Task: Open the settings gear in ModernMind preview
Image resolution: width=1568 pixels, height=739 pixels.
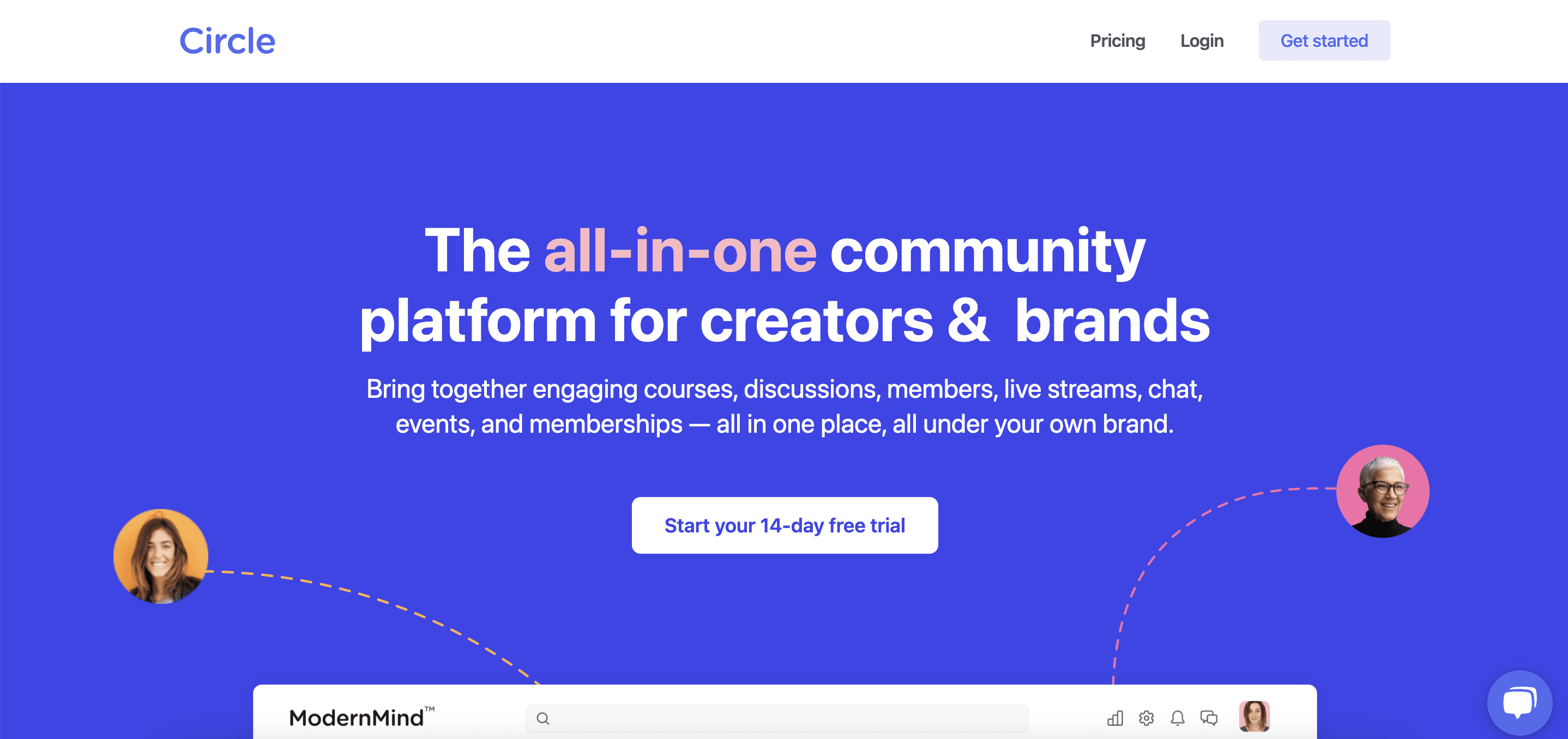Action: tap(1146, 718)
